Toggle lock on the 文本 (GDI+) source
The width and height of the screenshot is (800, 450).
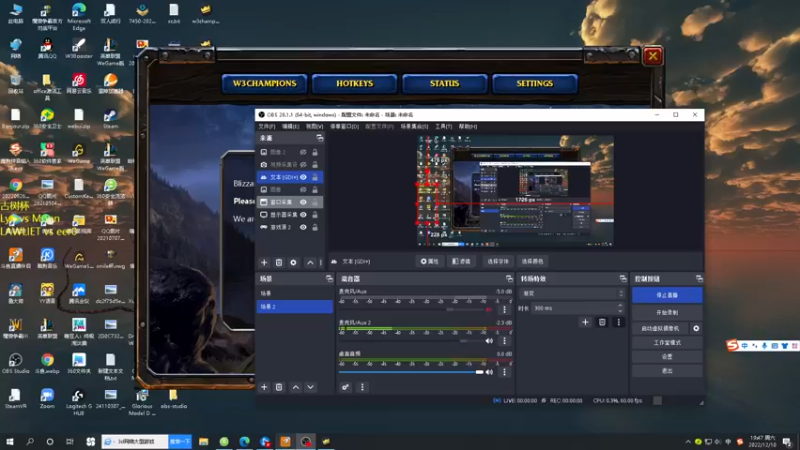point(315,177)
